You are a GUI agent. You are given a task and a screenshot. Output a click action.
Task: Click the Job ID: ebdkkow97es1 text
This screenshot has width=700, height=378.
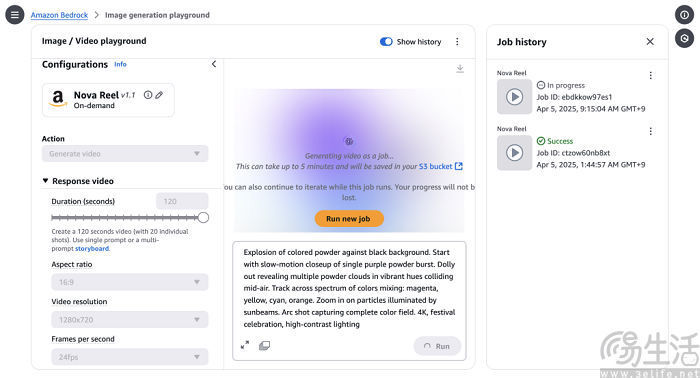tap(574, 97)
